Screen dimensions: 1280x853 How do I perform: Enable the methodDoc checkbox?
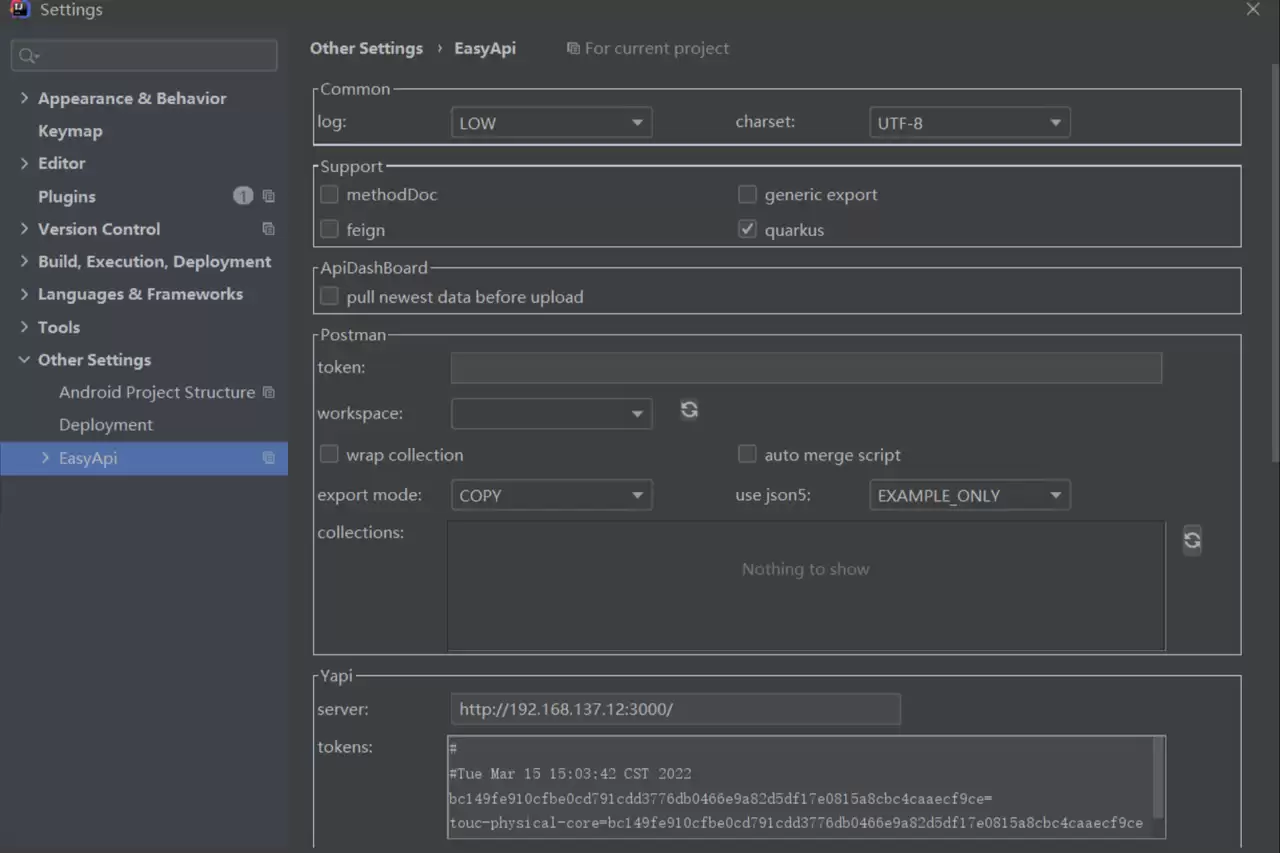pyautogui.click(x=329, y=194)
